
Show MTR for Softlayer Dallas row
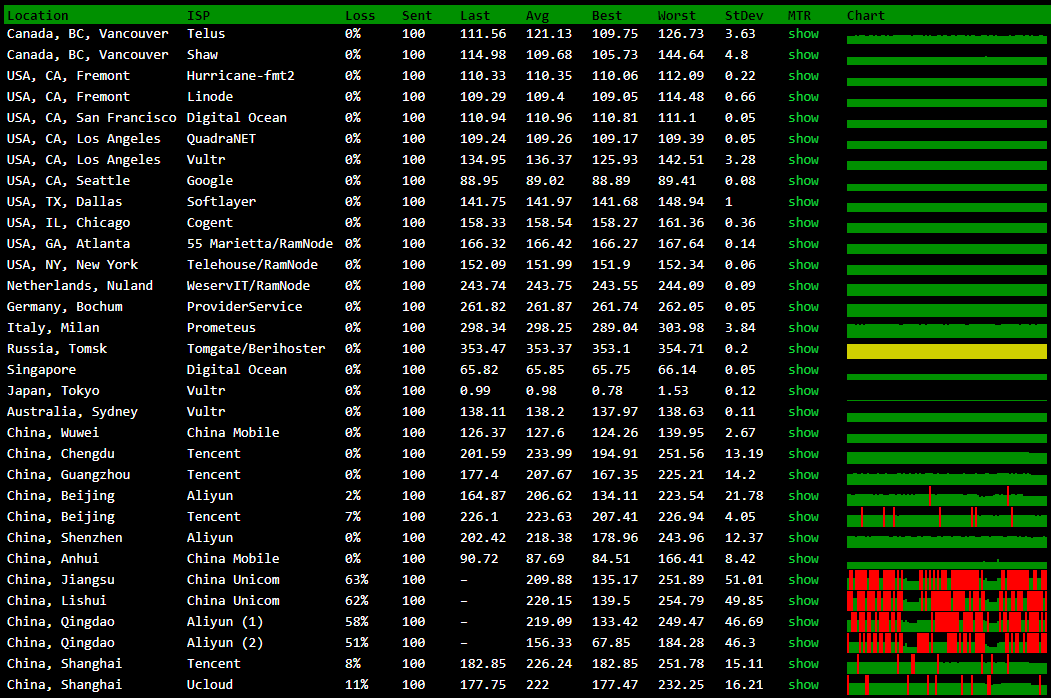click(x=803, y=201)
